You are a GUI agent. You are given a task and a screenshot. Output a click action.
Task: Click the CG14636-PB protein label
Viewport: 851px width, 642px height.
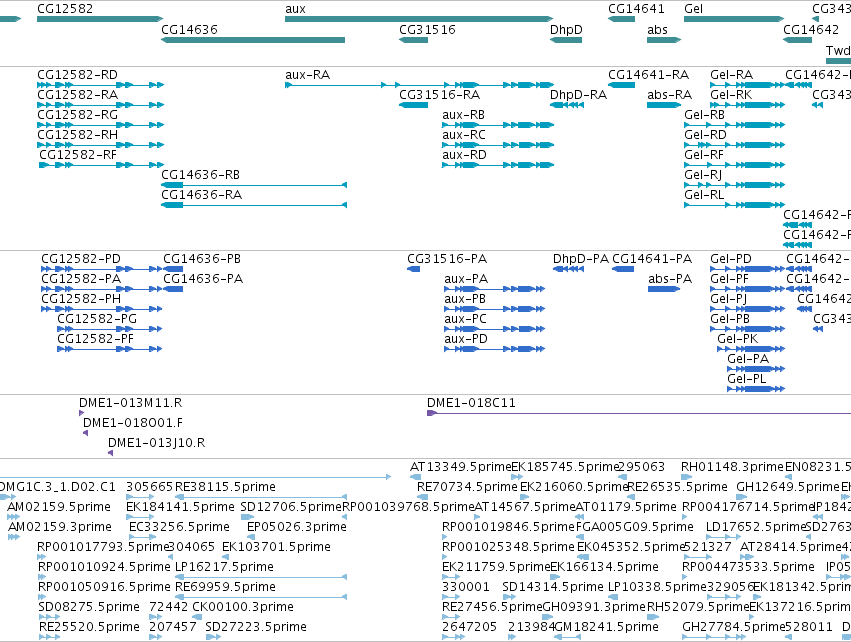(202, 259)
